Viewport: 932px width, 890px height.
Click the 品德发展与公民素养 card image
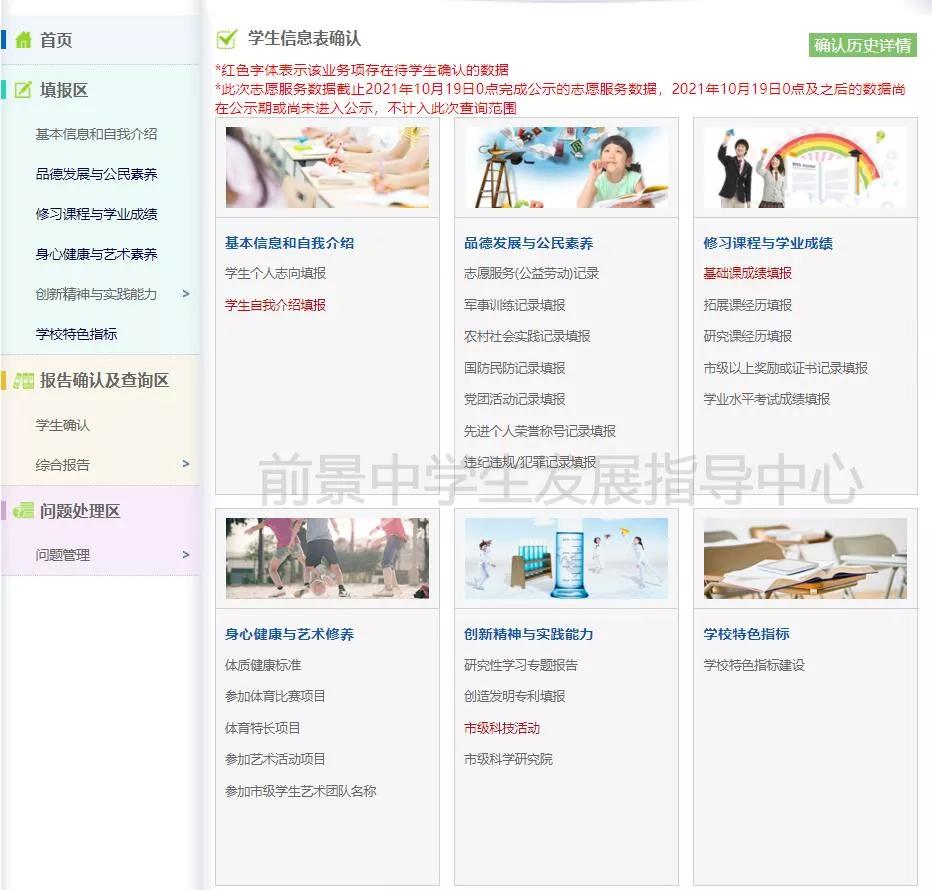tap(565, 167)
